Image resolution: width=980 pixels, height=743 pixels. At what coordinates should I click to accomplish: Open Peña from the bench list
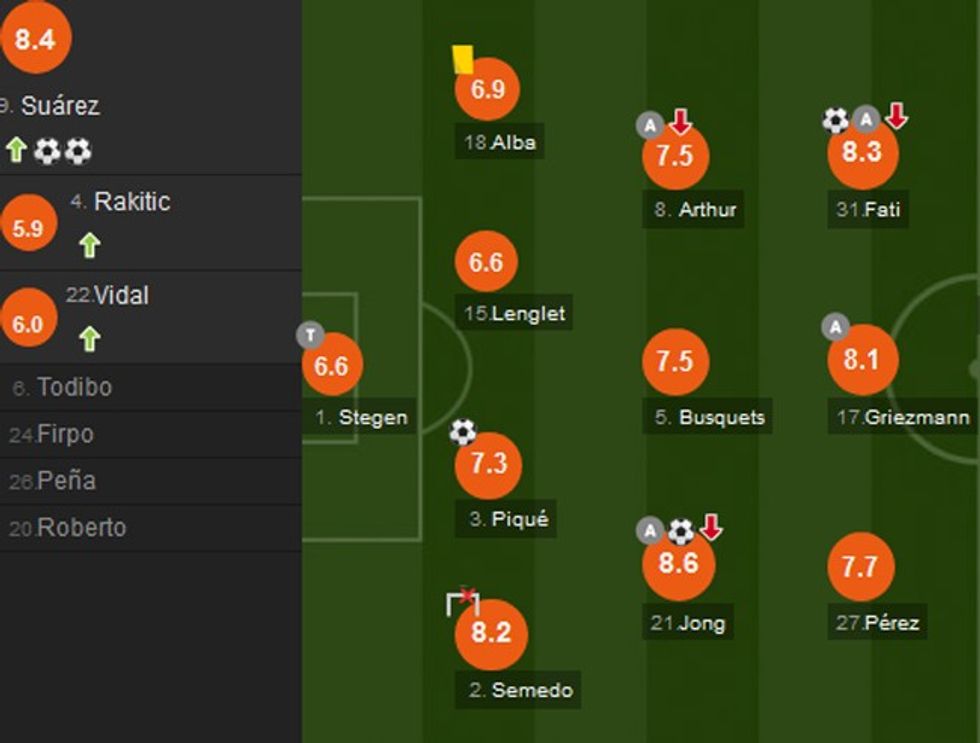click(66, 480)
